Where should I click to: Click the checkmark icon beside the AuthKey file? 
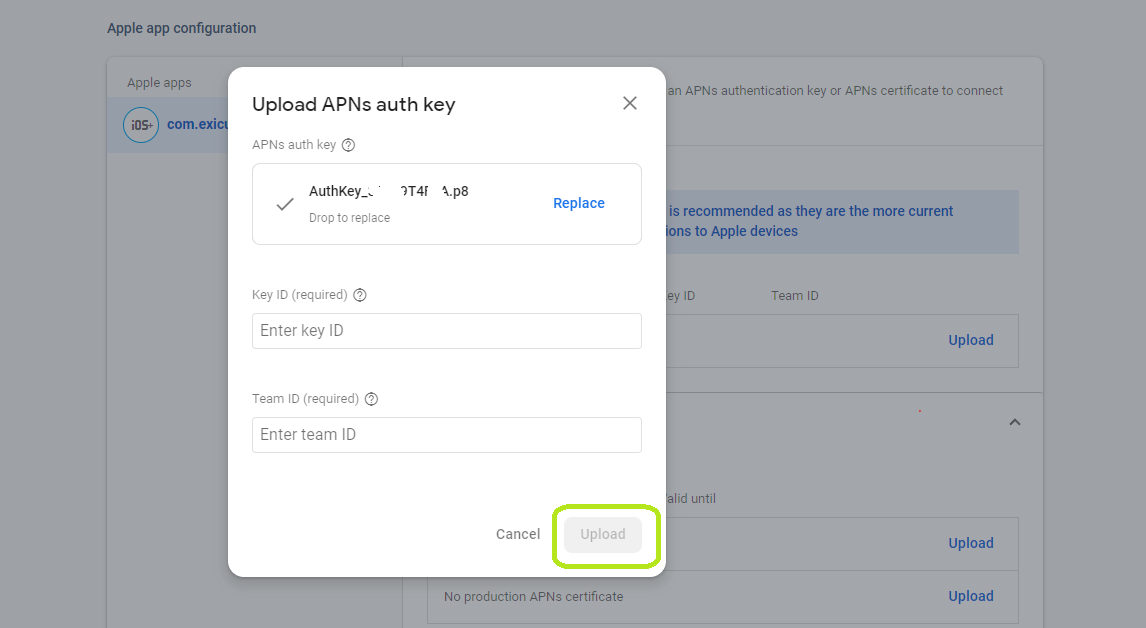[285, 204]
